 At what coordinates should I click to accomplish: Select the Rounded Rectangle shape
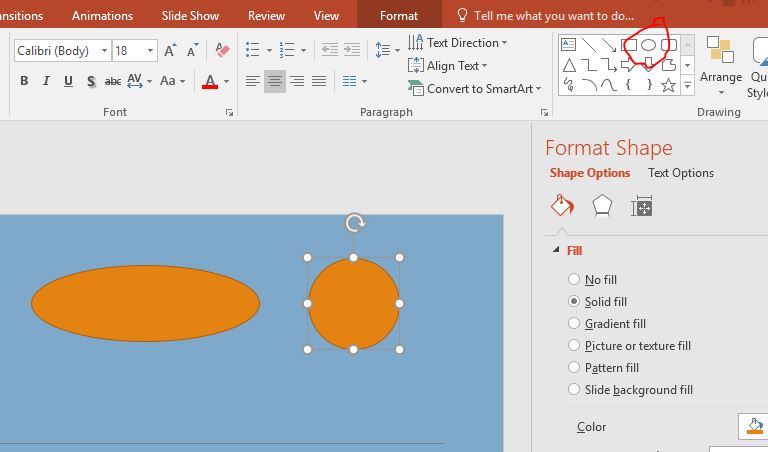pos(669,45)
